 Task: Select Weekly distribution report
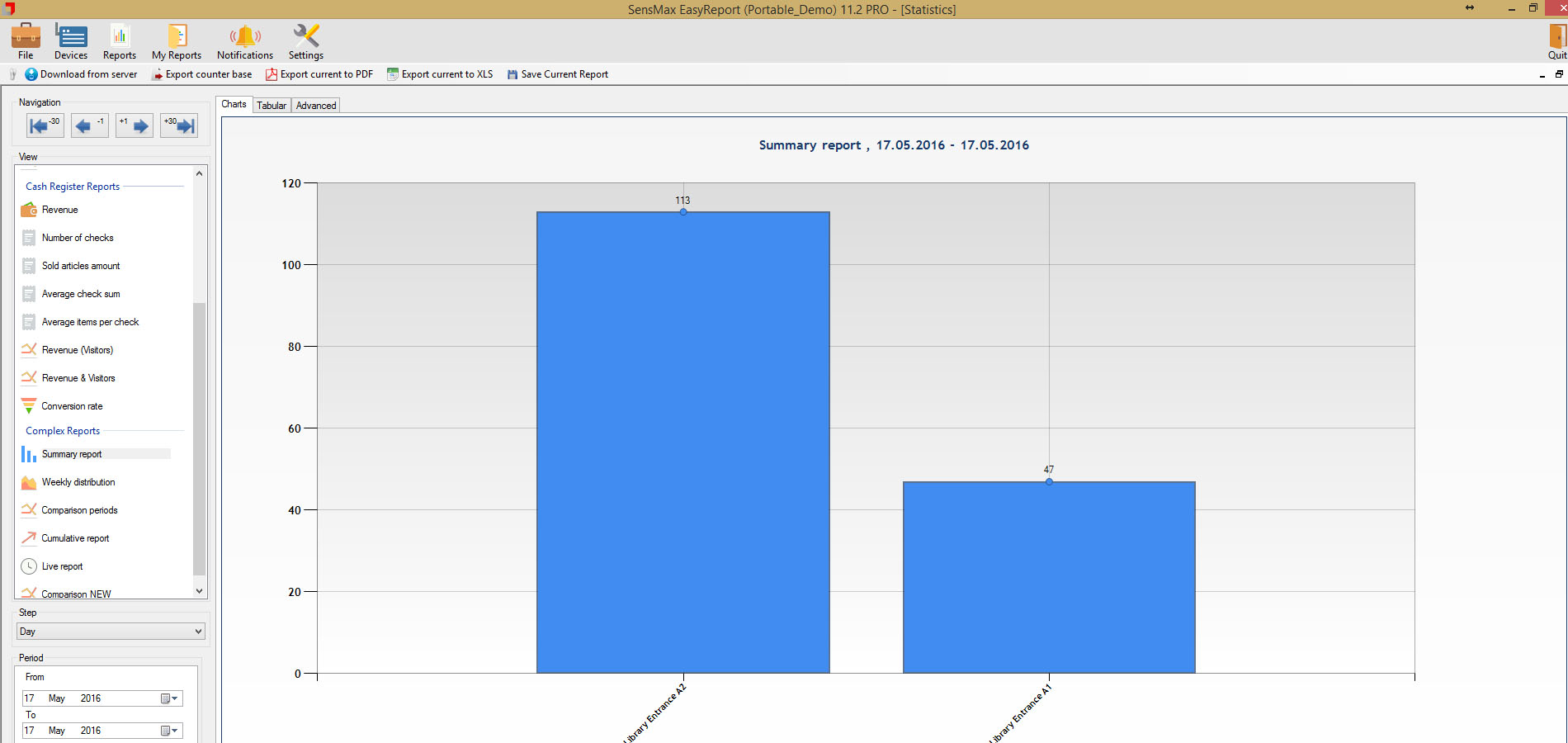(x=78, y=482)
